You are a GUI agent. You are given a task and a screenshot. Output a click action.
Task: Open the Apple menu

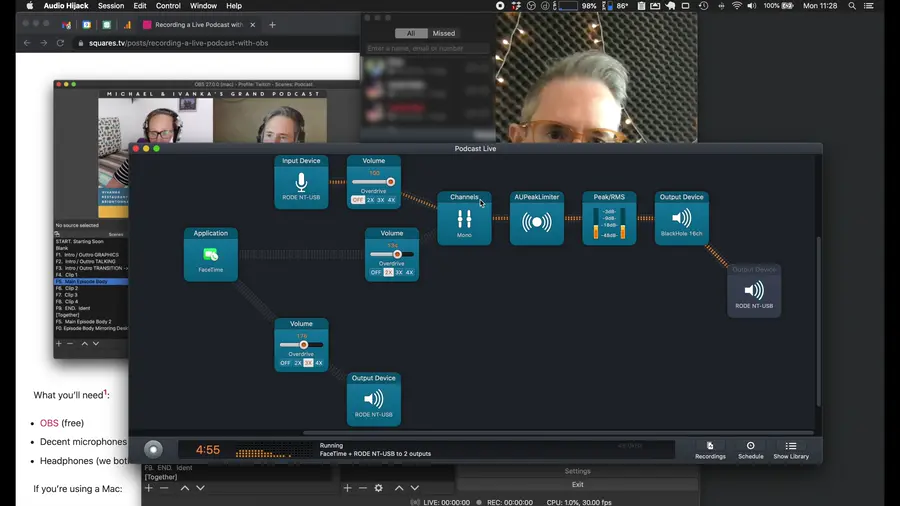pyautogui.click(x=29, y=6)
